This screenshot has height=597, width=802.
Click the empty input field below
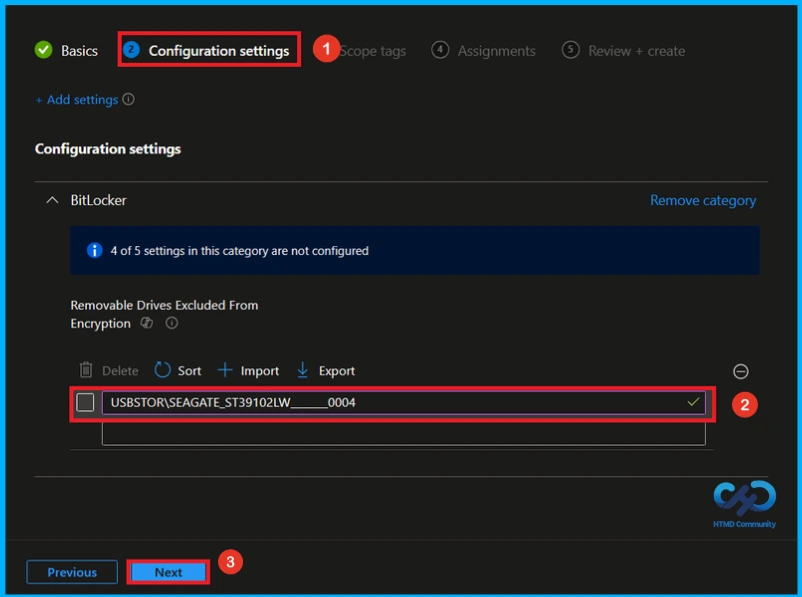[x=404, y=433]
